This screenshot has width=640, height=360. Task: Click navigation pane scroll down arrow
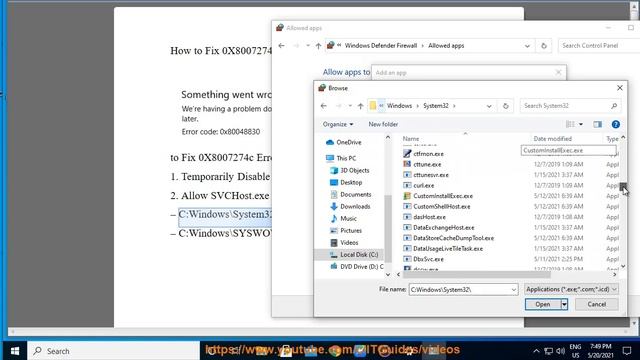click(x=388, y=274)
